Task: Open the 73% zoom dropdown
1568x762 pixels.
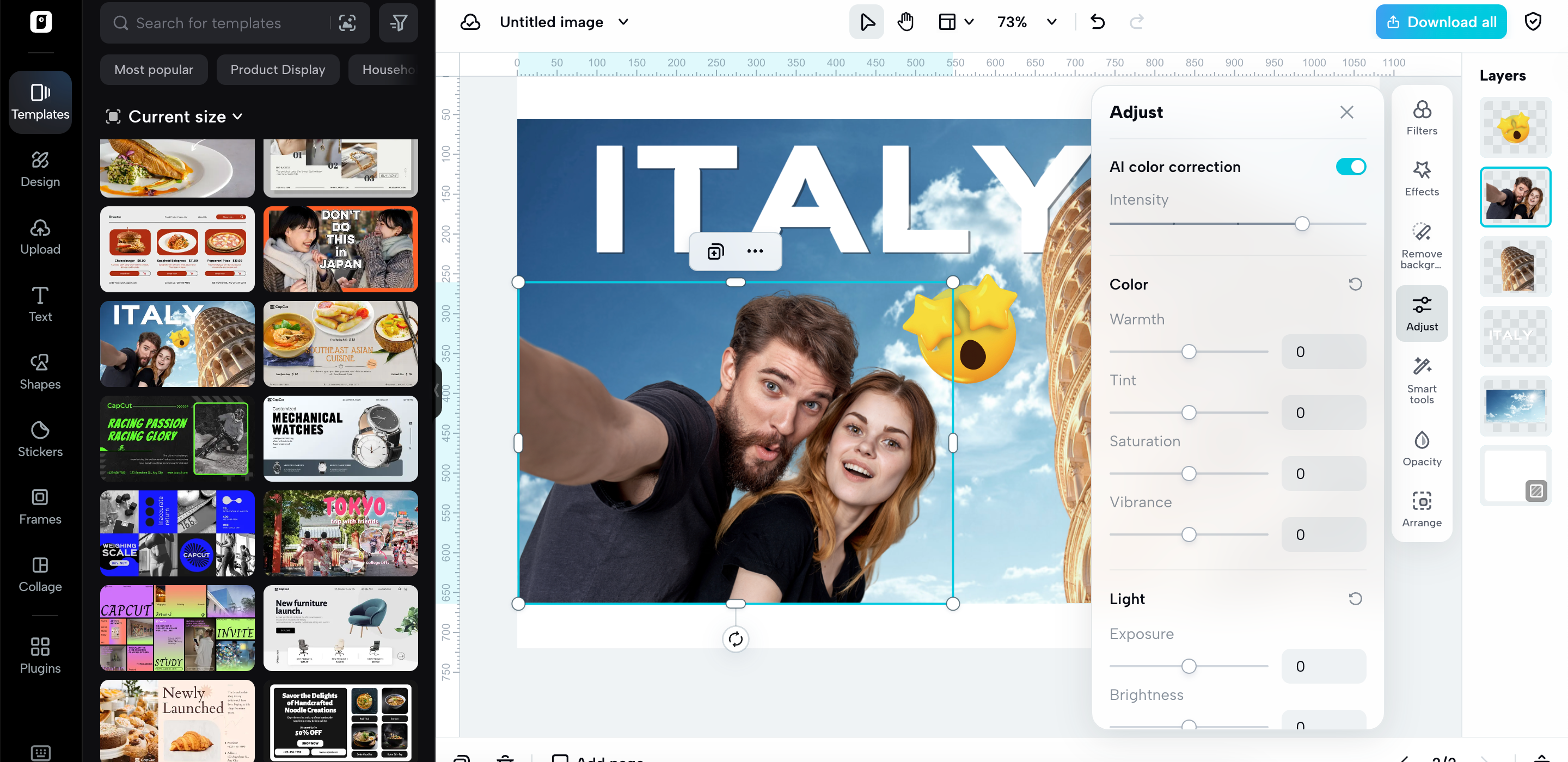Action: click(1051, 22)
